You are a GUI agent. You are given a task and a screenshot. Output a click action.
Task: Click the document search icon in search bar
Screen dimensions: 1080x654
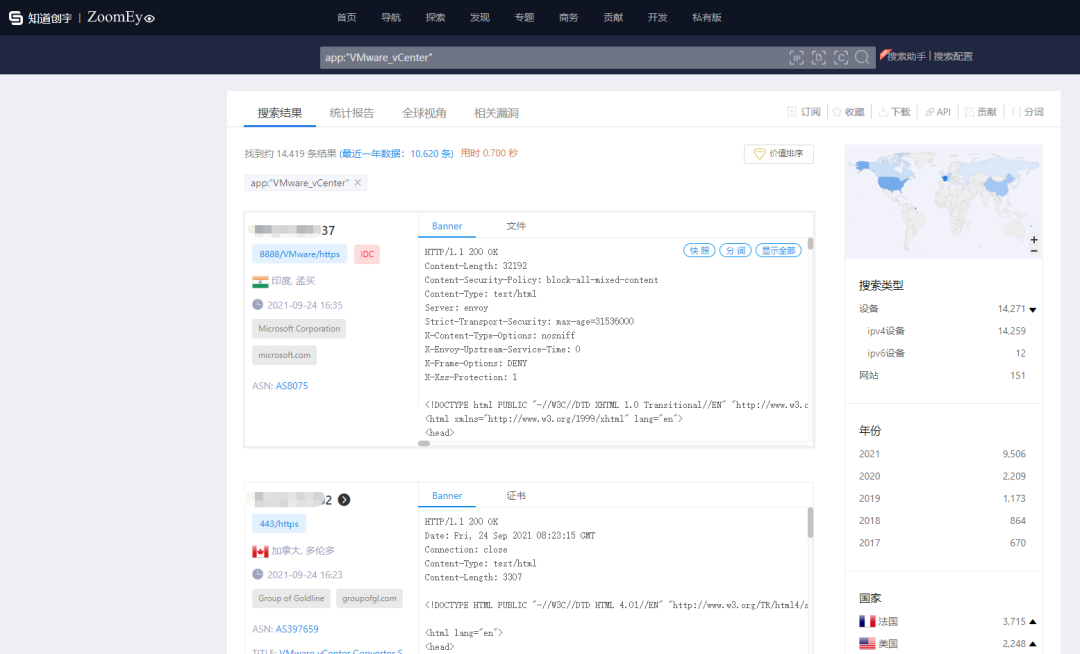[819, 58]
